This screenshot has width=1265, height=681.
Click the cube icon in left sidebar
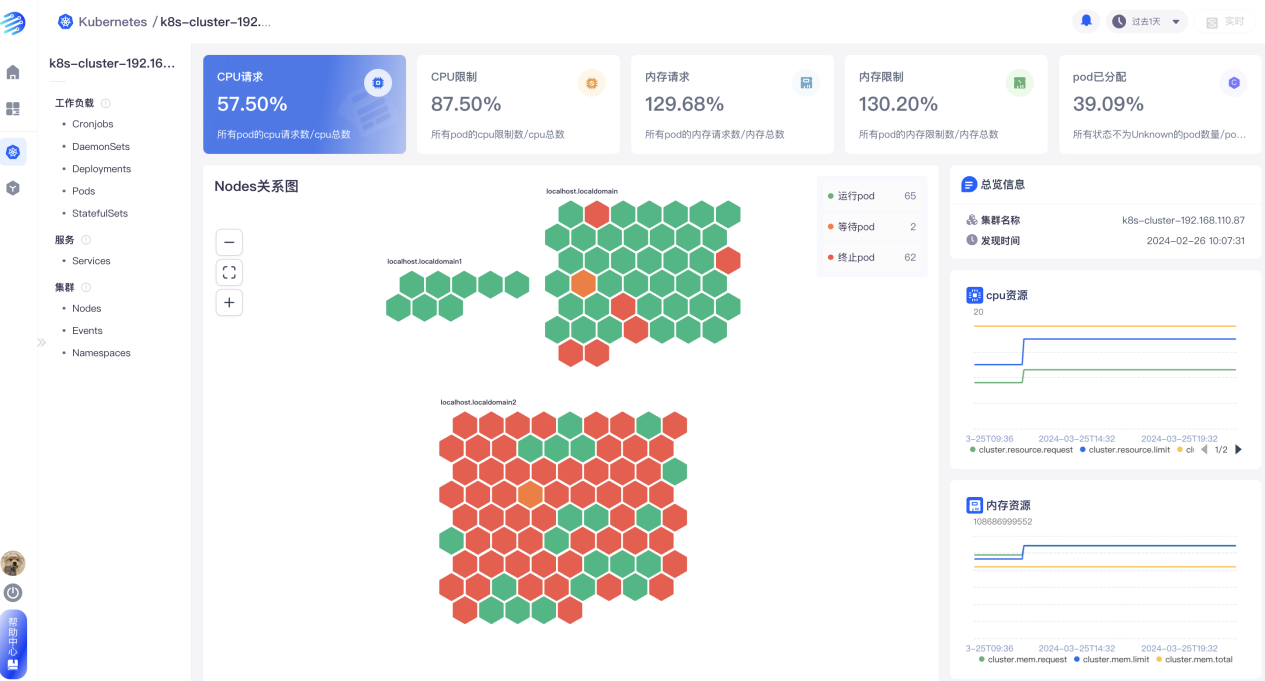(13, 188)
